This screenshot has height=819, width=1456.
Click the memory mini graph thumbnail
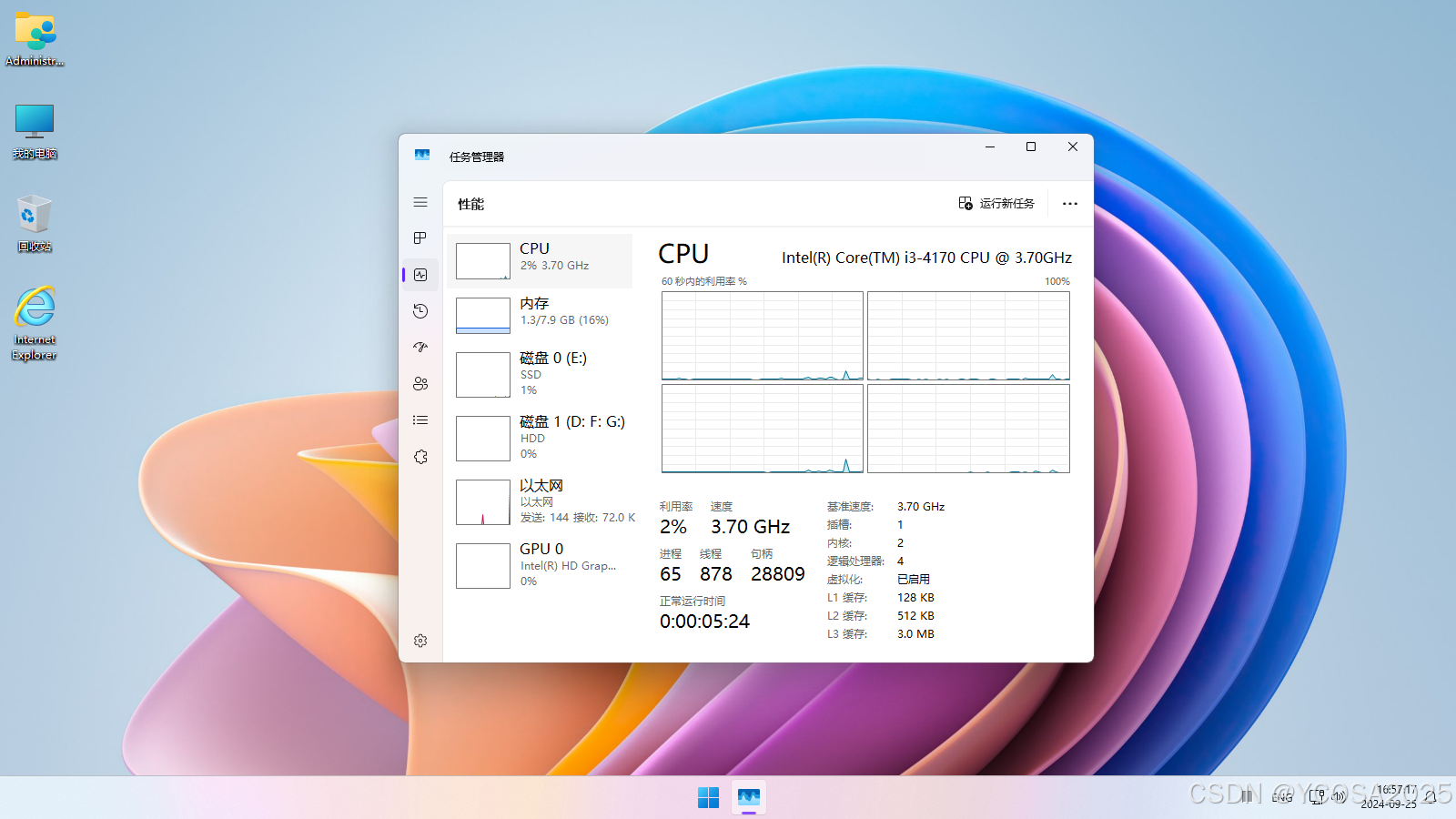[483, 316]
